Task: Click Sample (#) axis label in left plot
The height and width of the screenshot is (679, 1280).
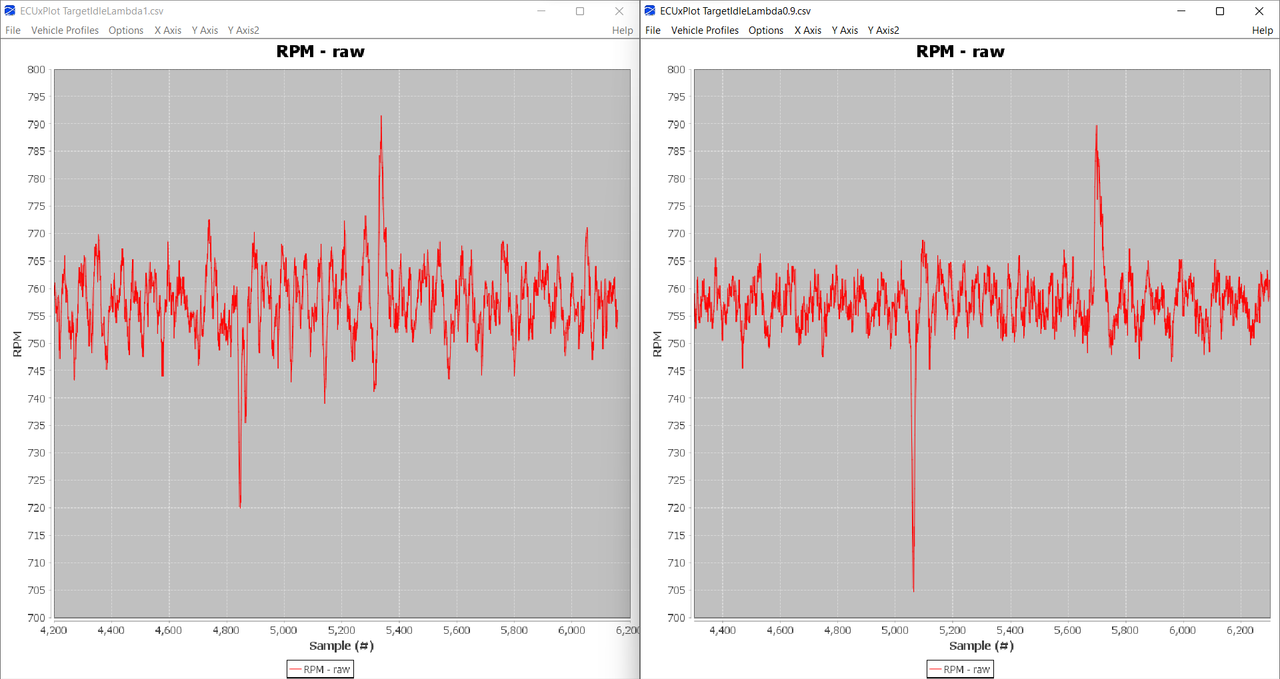Action: click(x=341, y=646)
